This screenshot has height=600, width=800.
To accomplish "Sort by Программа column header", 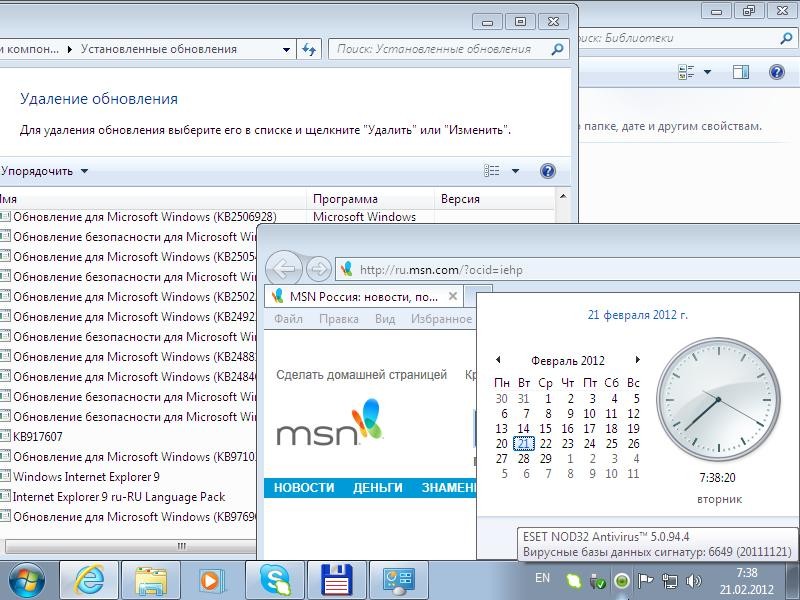I will 370,199.
